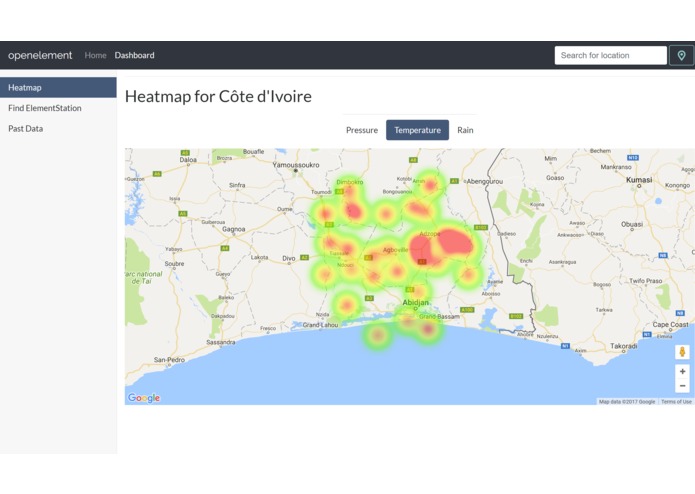Zoom out the map with minus
The image size is (695, 494).
tap(683, 386)
